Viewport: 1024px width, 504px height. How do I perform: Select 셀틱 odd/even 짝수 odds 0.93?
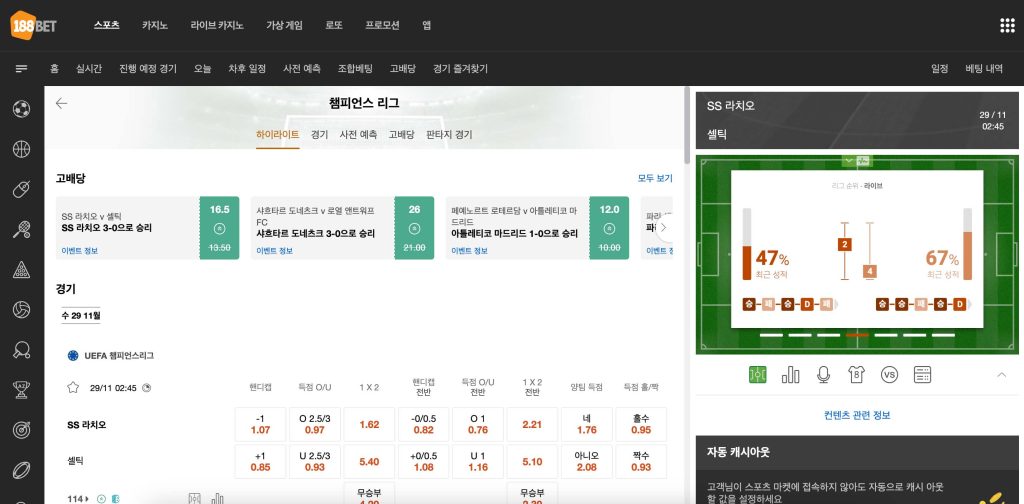click(641, 462)
